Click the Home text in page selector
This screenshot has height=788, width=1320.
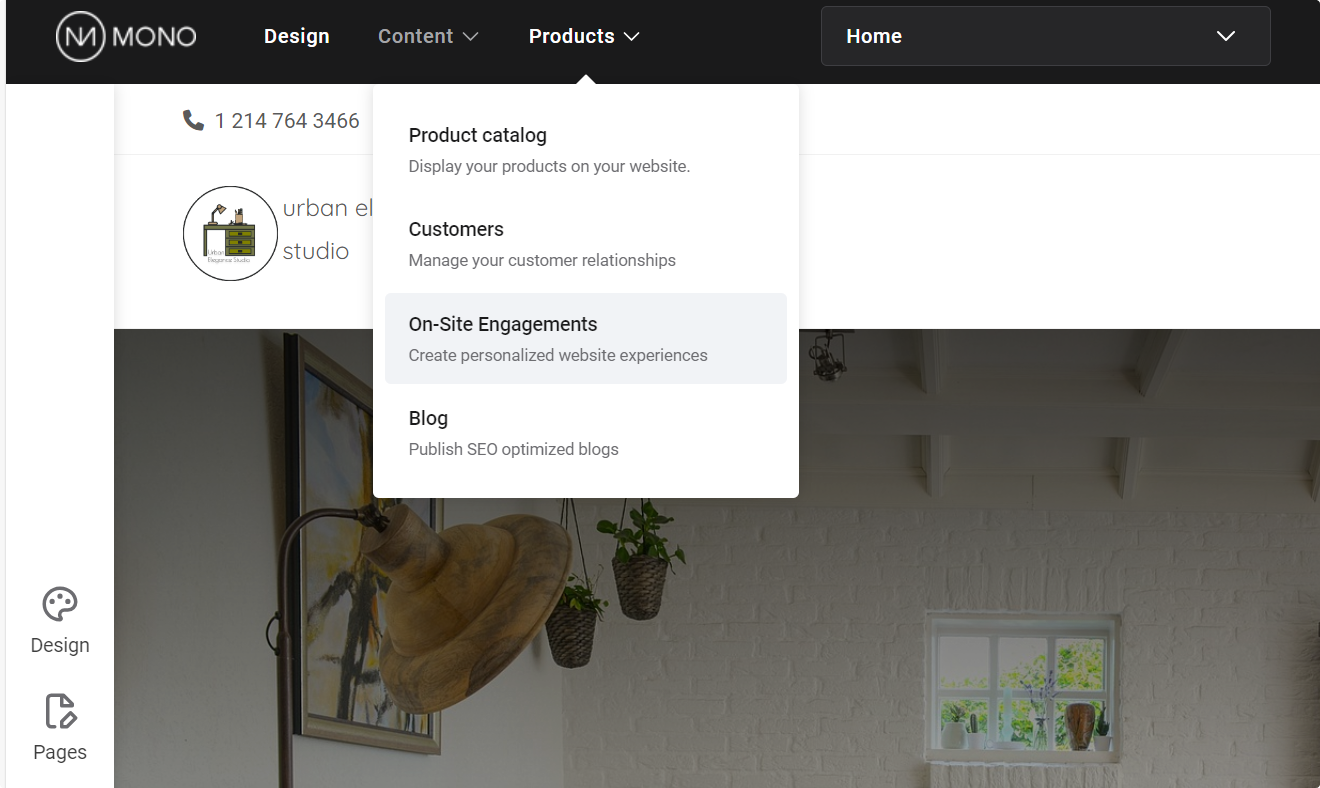pos(874,36)
